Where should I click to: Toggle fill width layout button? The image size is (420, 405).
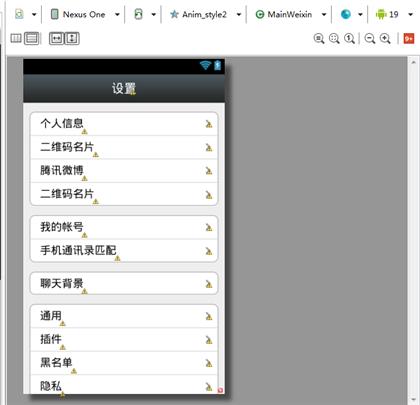(56, 39)
